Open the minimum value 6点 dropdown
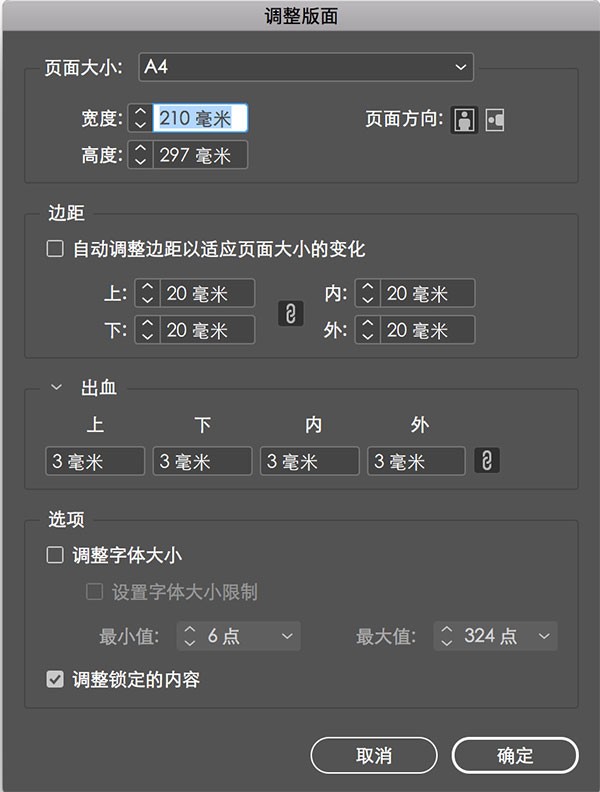 tap(287, 636)
